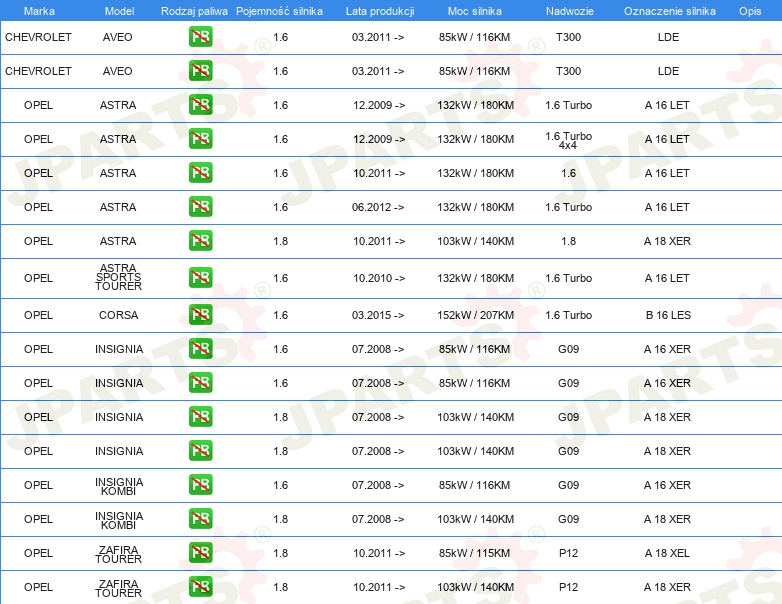
Task: Click production date 03.2015 ->
Action: coord(378,315)
